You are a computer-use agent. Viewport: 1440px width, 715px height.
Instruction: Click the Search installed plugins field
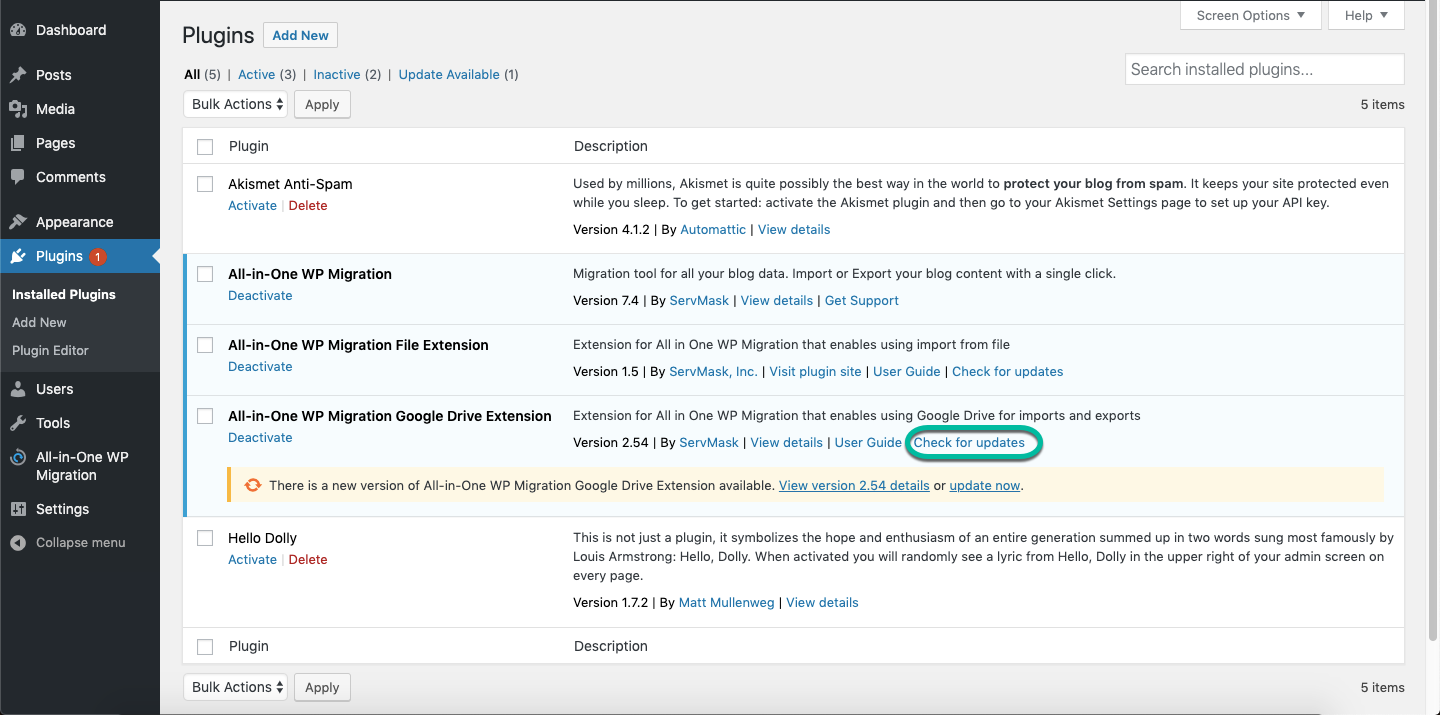pos(1264,69)
